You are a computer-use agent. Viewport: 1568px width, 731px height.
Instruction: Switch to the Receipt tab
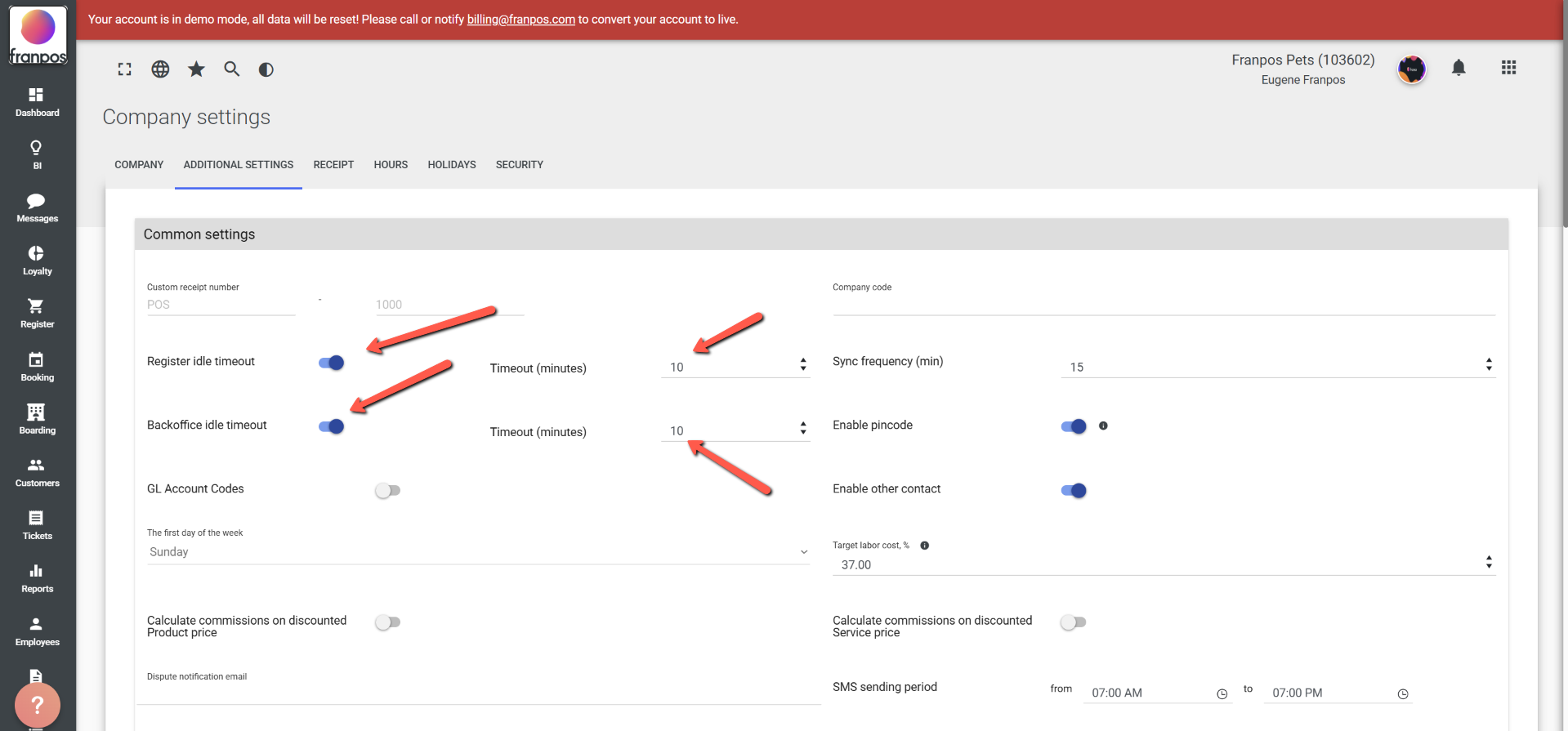[x=333, y=165]
